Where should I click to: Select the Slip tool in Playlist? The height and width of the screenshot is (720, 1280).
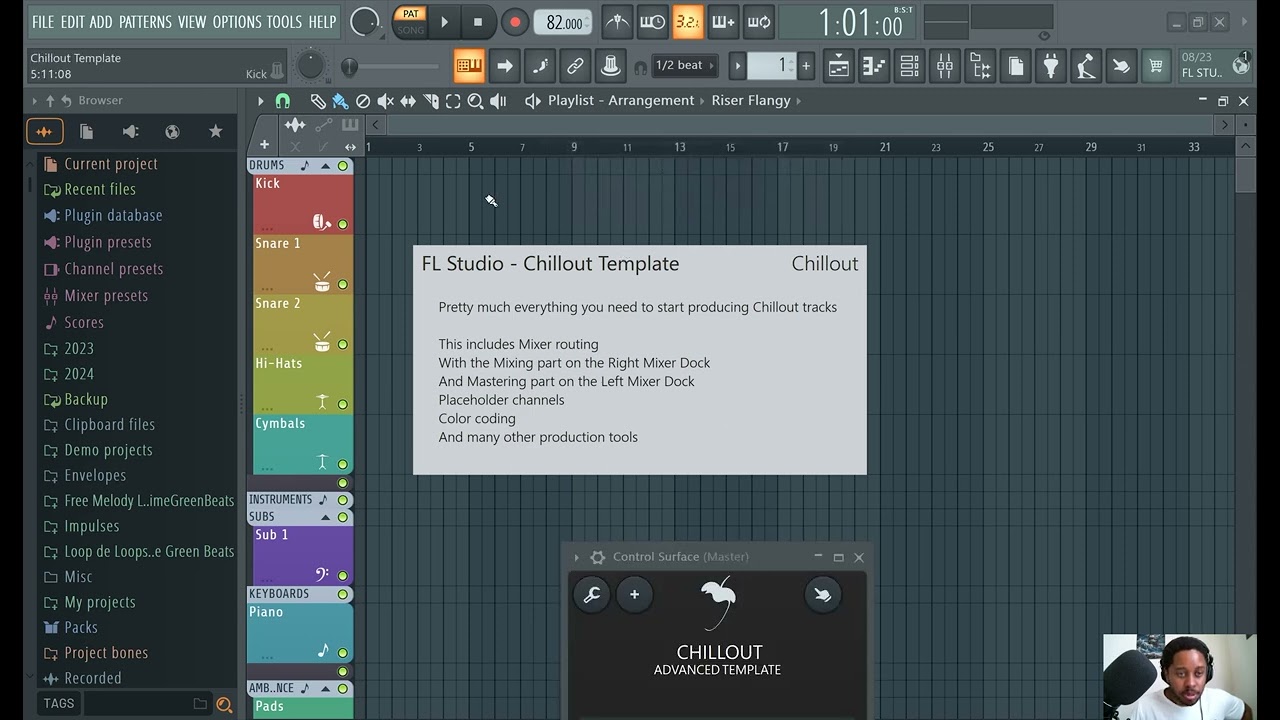point(408,101)
